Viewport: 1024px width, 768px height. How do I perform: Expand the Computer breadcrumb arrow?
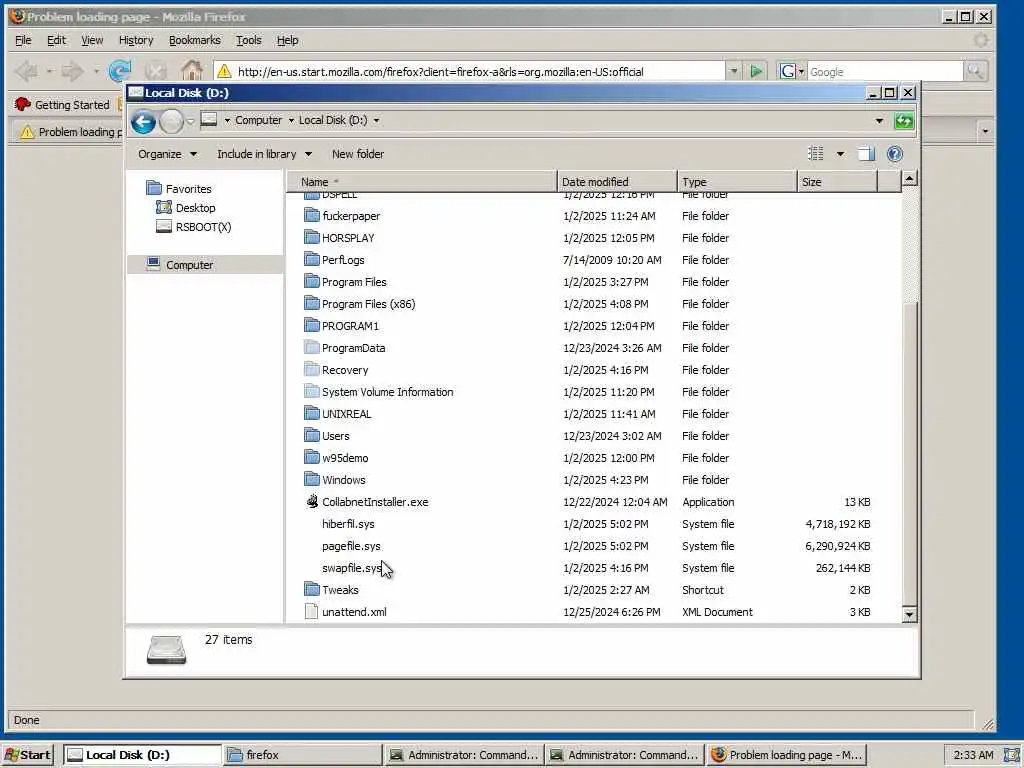click(x=291, y=120)
